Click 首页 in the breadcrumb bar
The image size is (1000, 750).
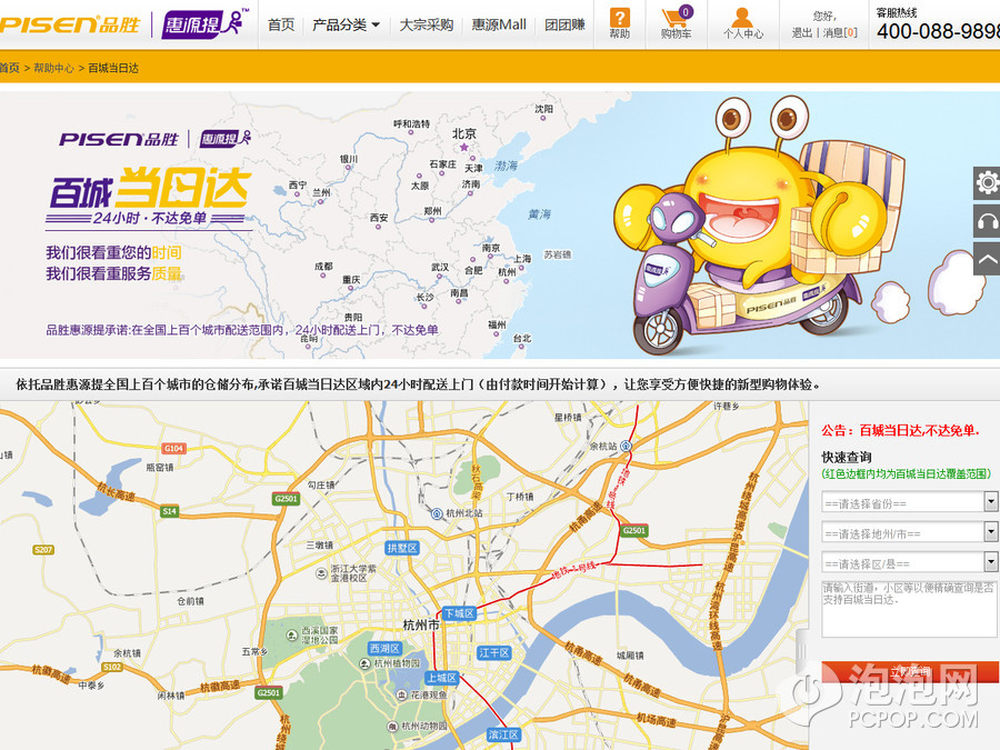coord(10,68)
